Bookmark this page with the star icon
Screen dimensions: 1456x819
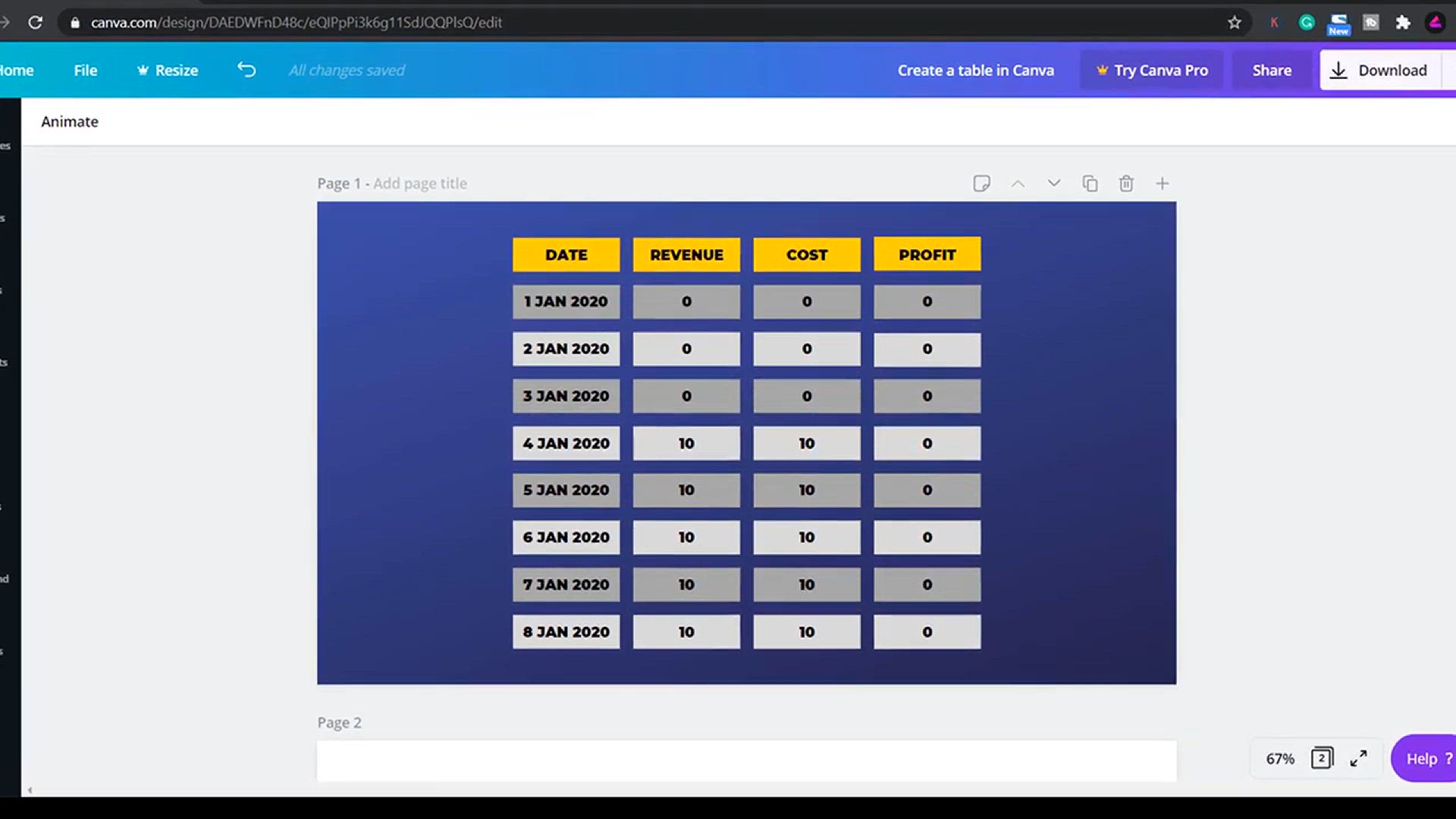coord(1235,23)
